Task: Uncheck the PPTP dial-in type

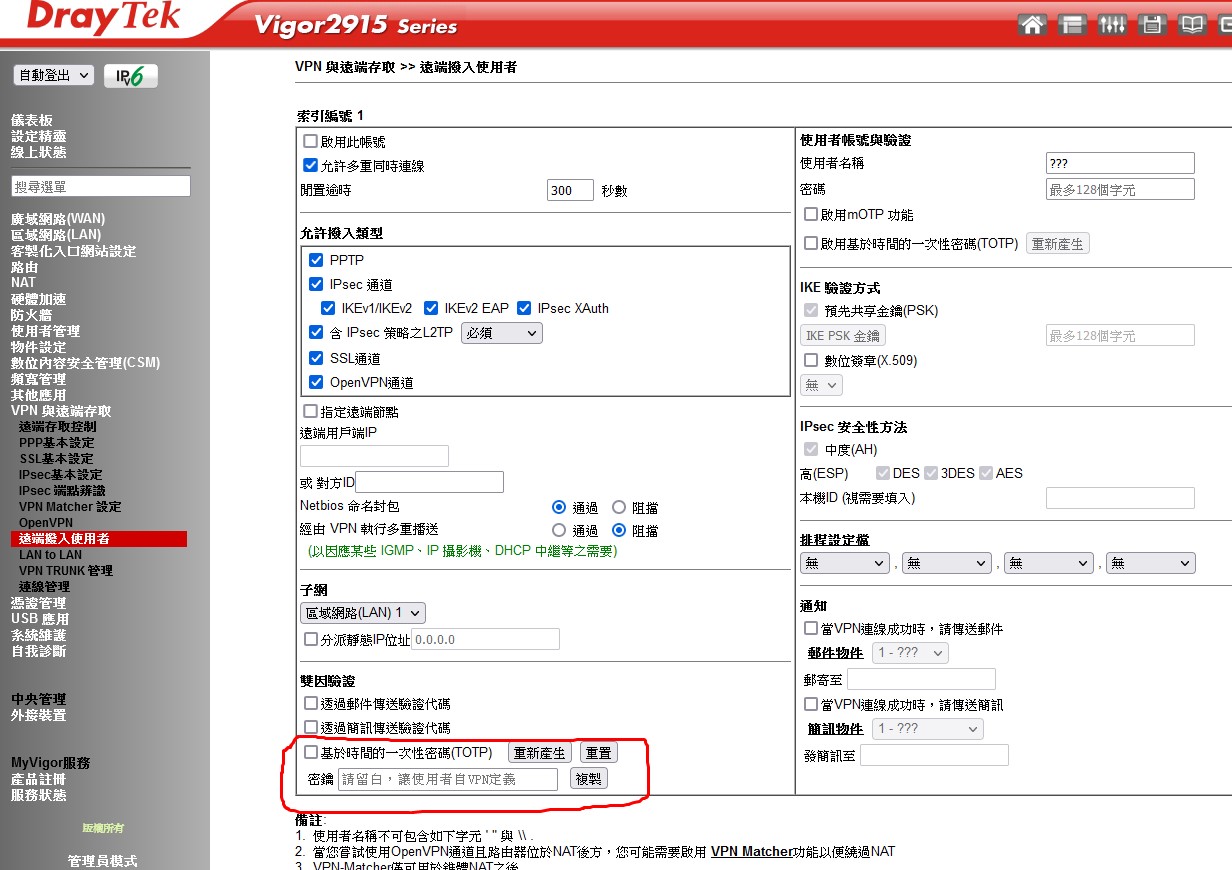Action: coord(316,260)
